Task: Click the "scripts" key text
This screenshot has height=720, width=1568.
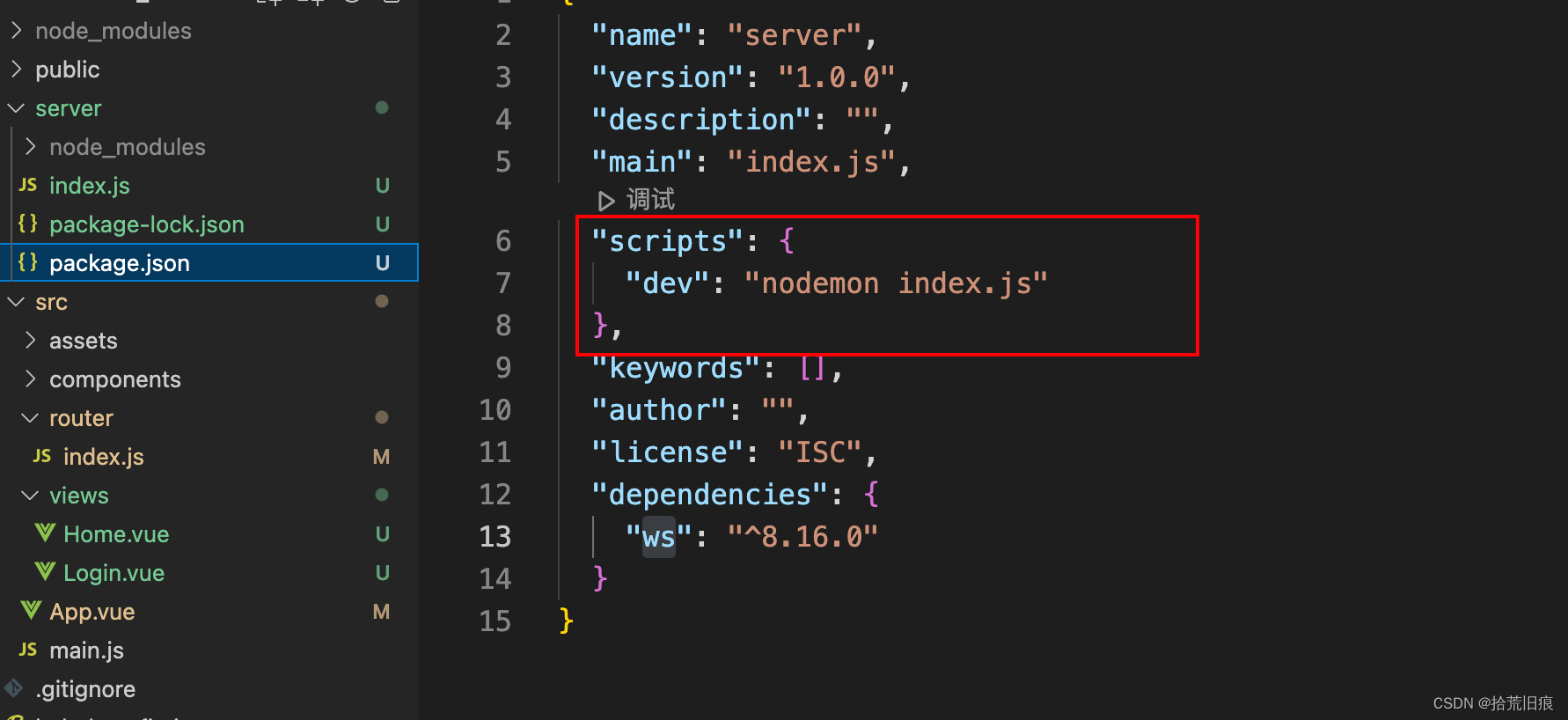Action: coord(668,241)
